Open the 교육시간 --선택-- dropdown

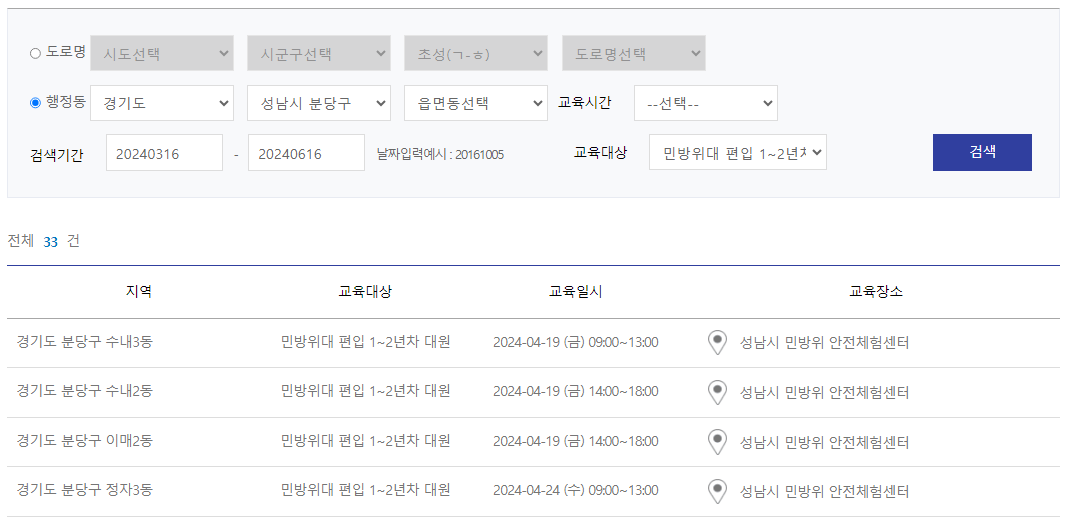706,103
